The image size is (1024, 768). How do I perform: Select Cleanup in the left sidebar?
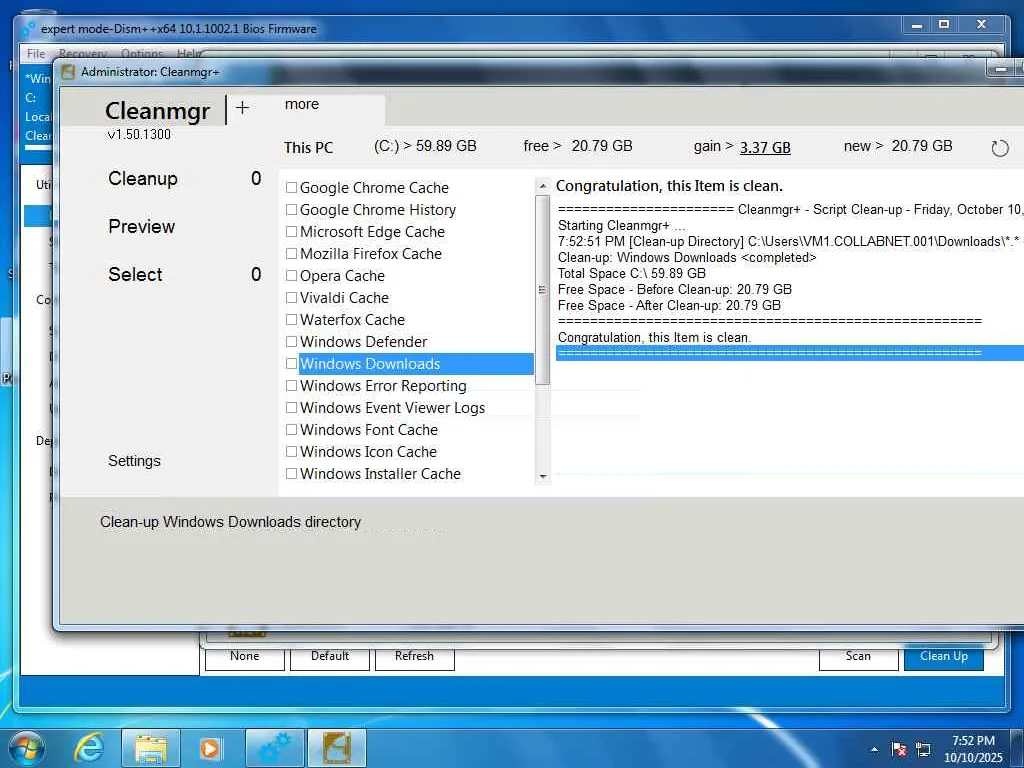[x=143, y=178]
